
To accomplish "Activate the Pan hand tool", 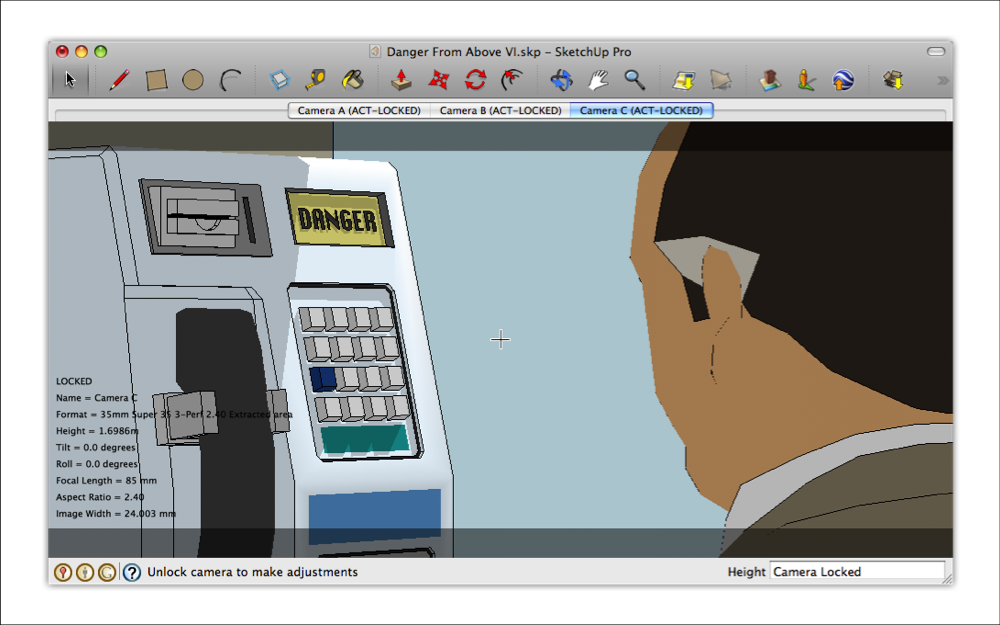I will click(x=598, y=80).
